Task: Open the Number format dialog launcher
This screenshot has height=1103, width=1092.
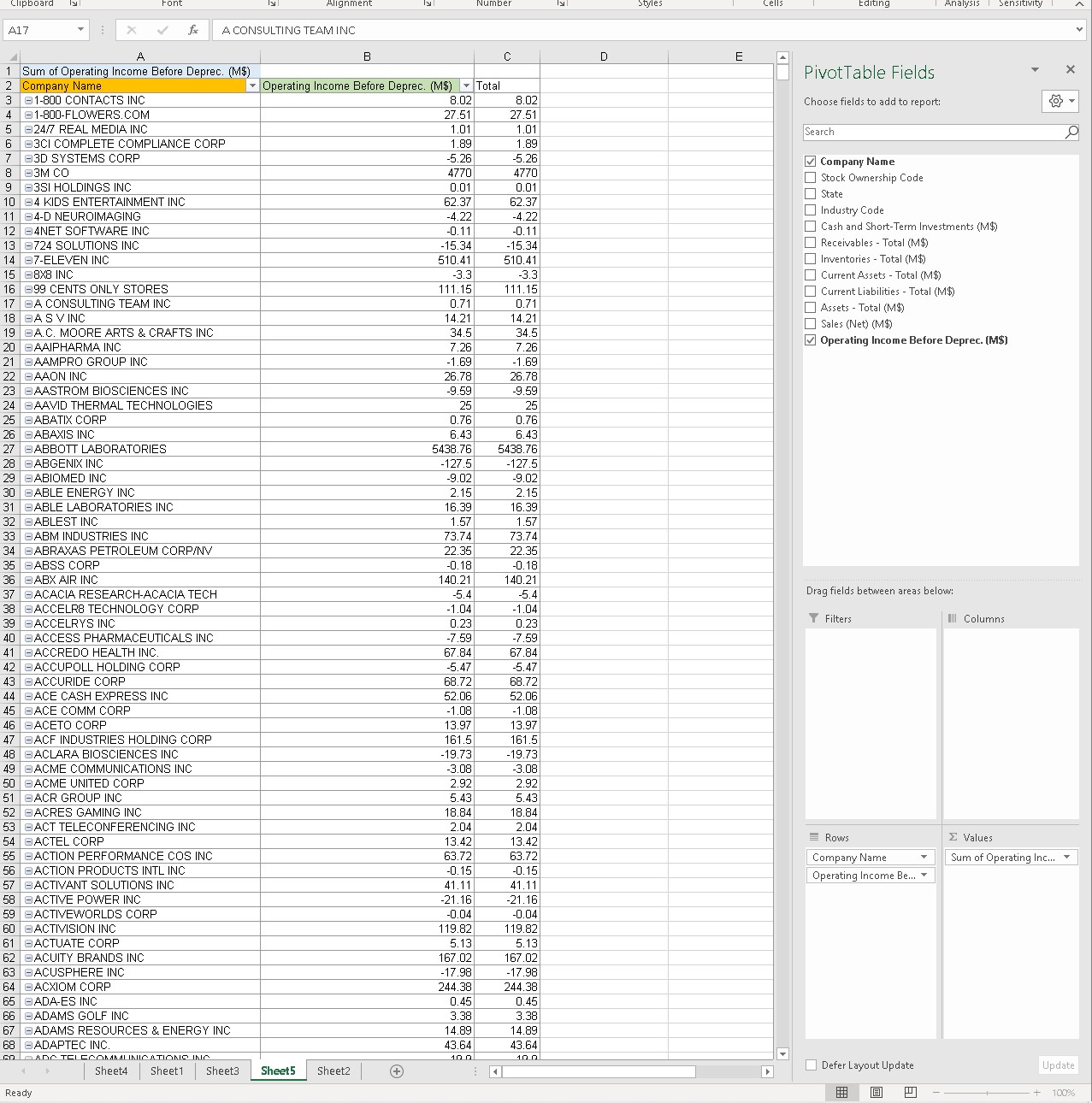Action: tap(562, 3)
